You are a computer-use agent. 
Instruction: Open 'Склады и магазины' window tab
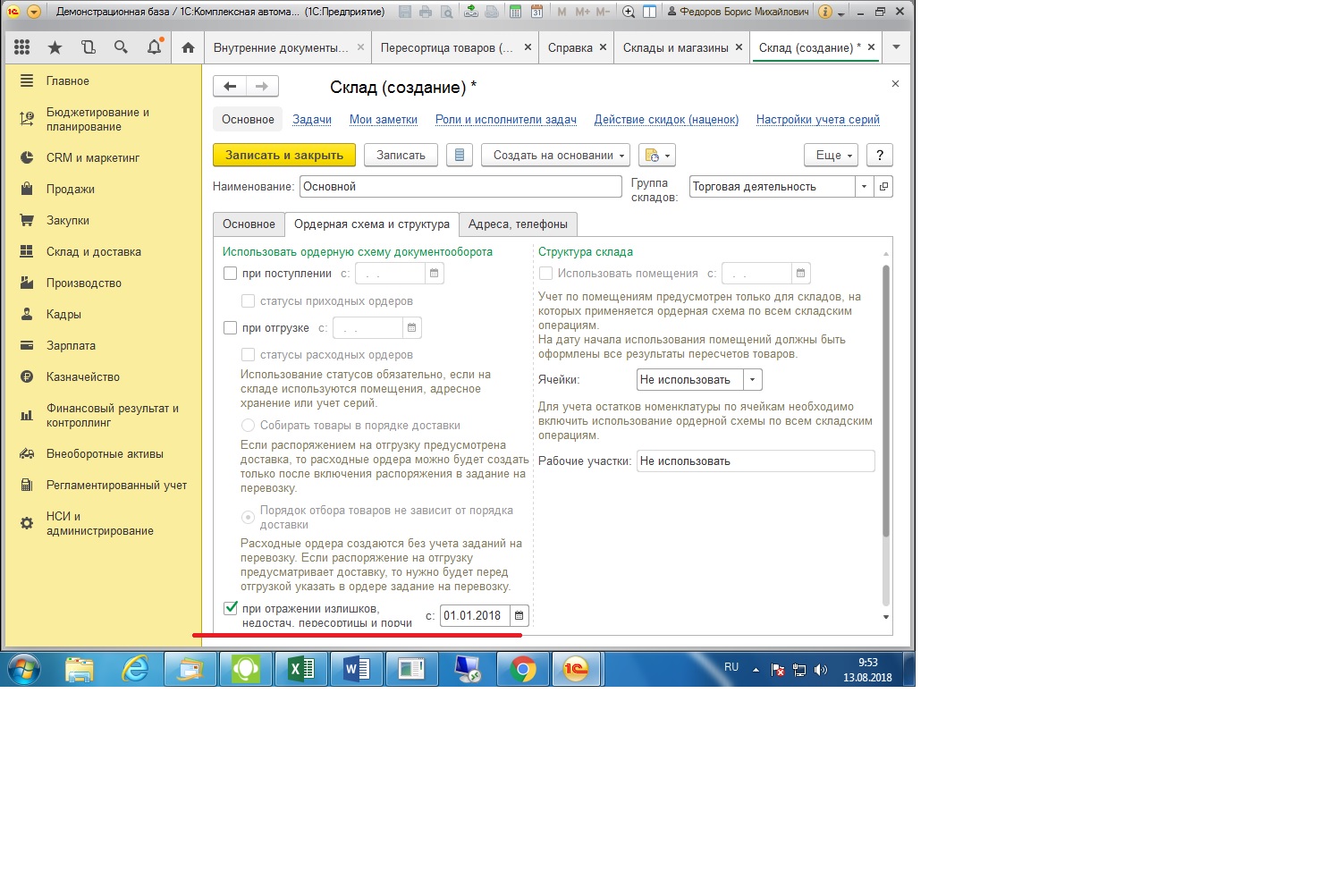point(675,47)
